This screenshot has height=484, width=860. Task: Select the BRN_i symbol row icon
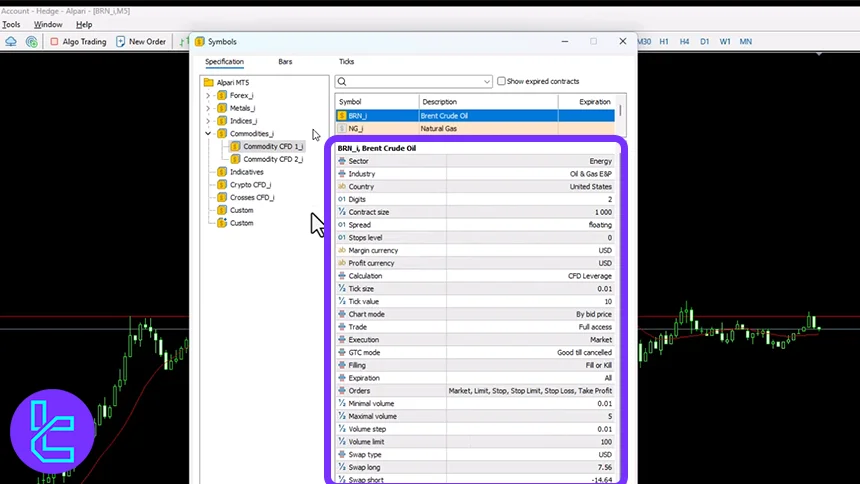tap(342, 116)
